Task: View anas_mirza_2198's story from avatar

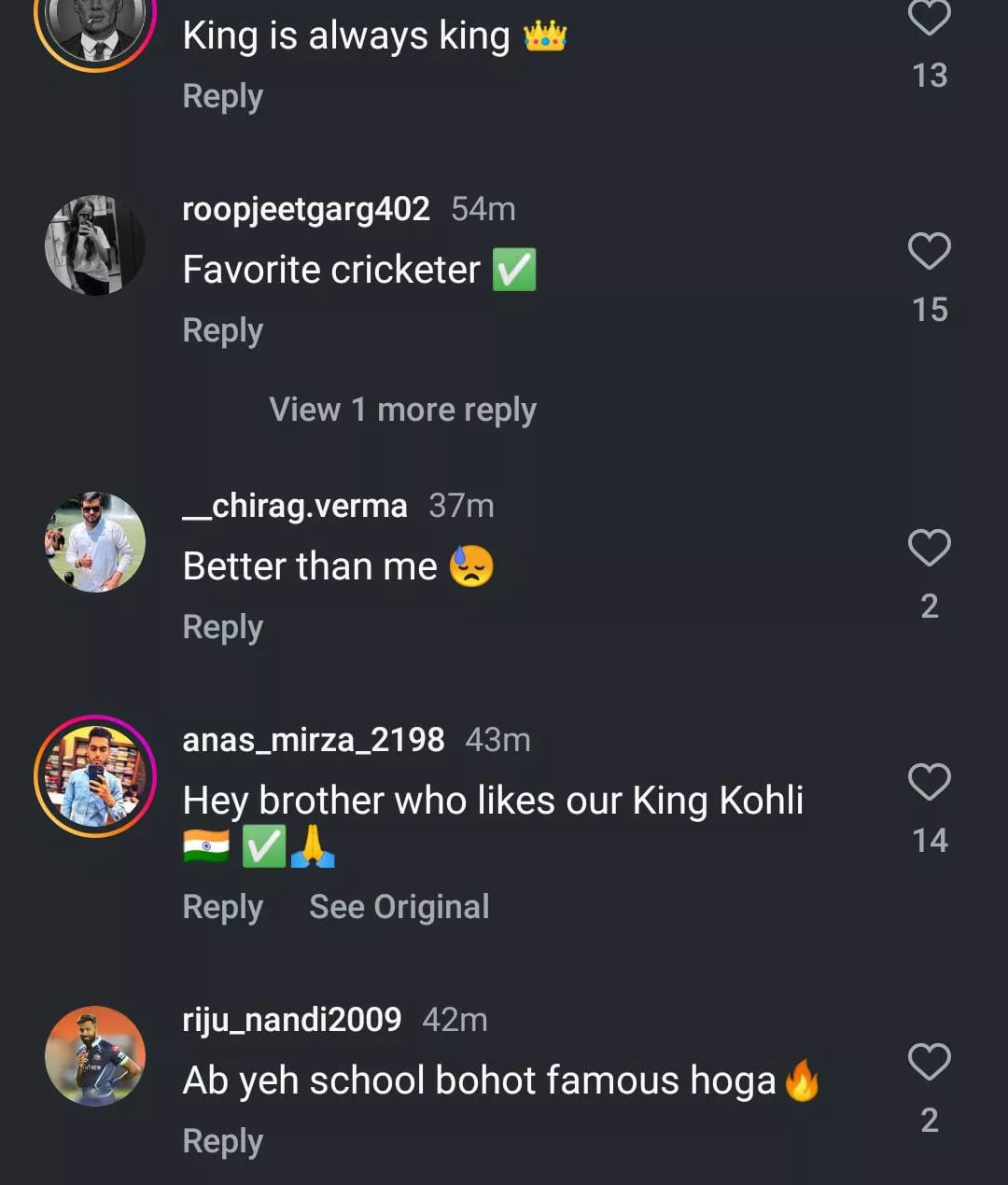Action: [95, 776]
